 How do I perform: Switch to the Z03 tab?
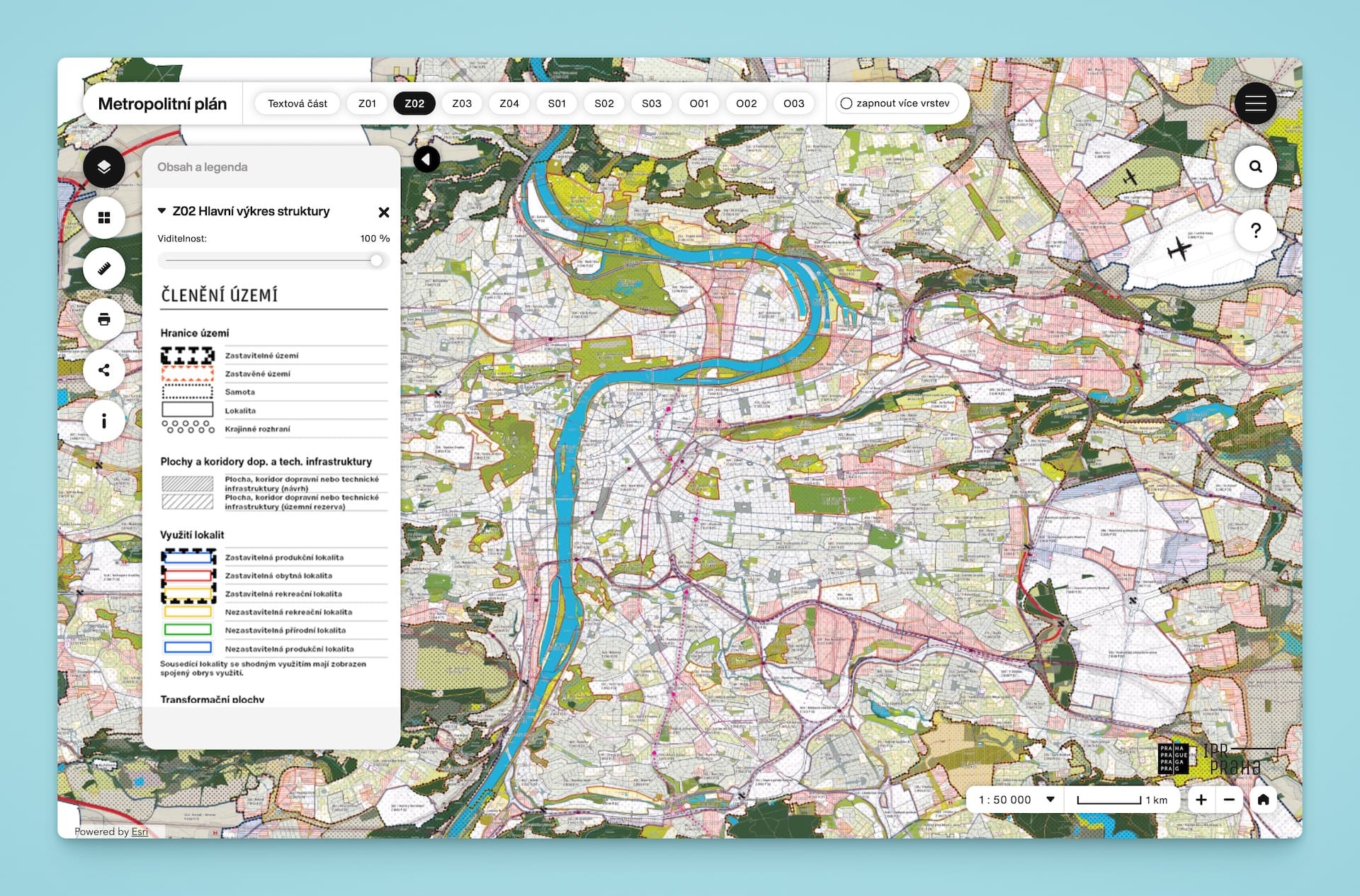(x=462, y=103)
